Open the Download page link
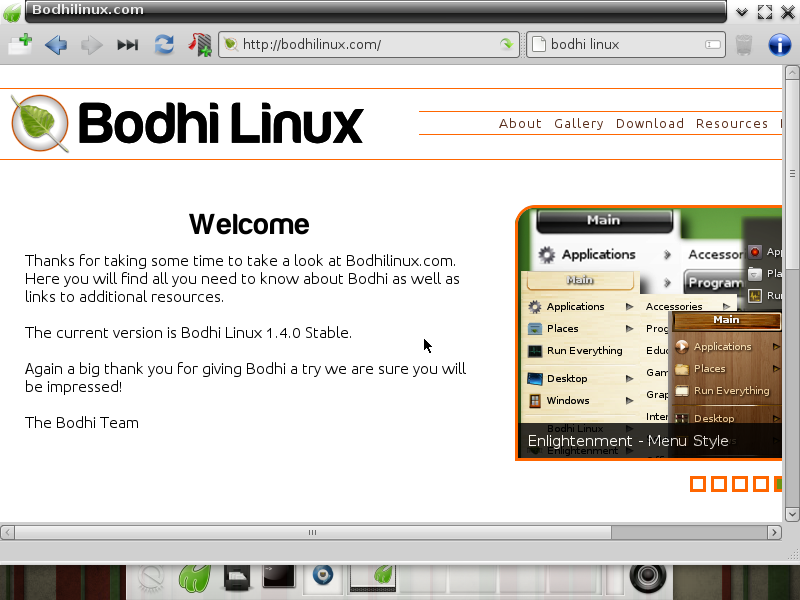The width and height of the screenshot is (800, 600). pos(649,123)
